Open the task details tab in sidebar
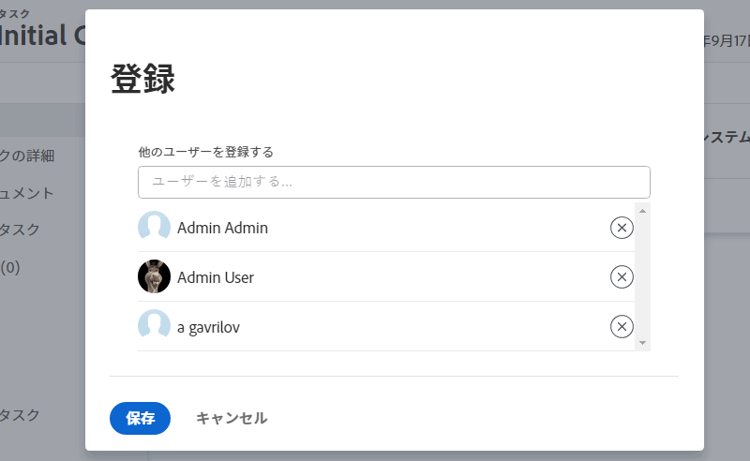The height and width of the screenshot is (461, 750). pyautogui.click(x=30, y=155)
